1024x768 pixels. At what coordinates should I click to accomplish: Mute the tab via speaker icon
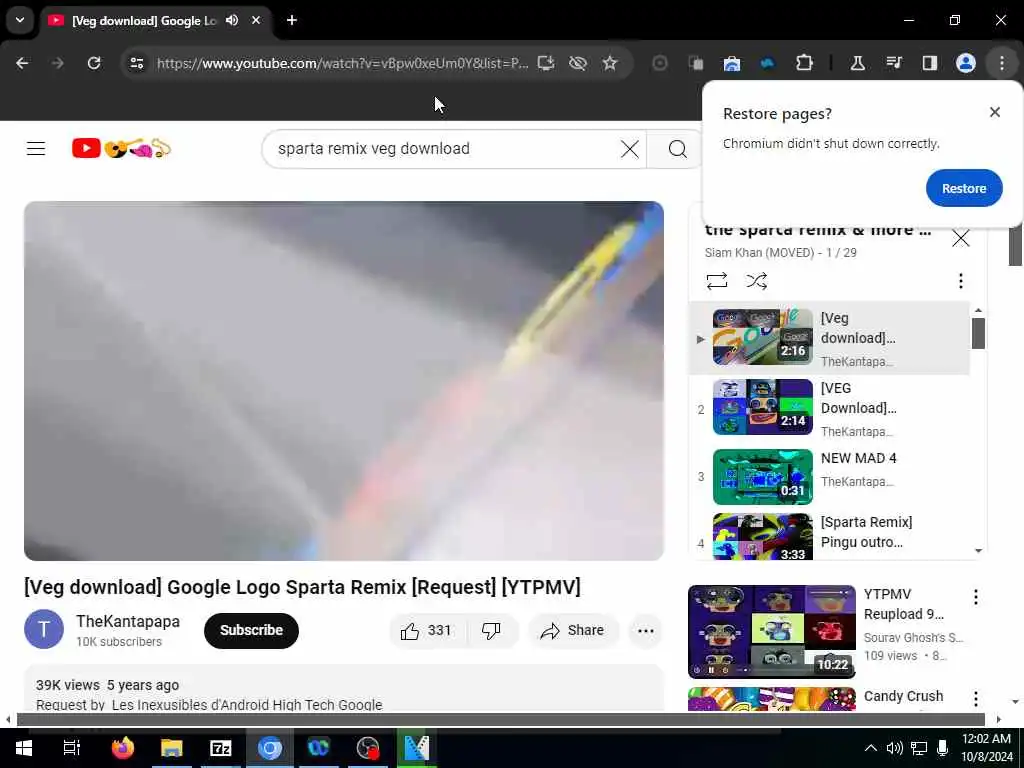(x=232, y=20)
